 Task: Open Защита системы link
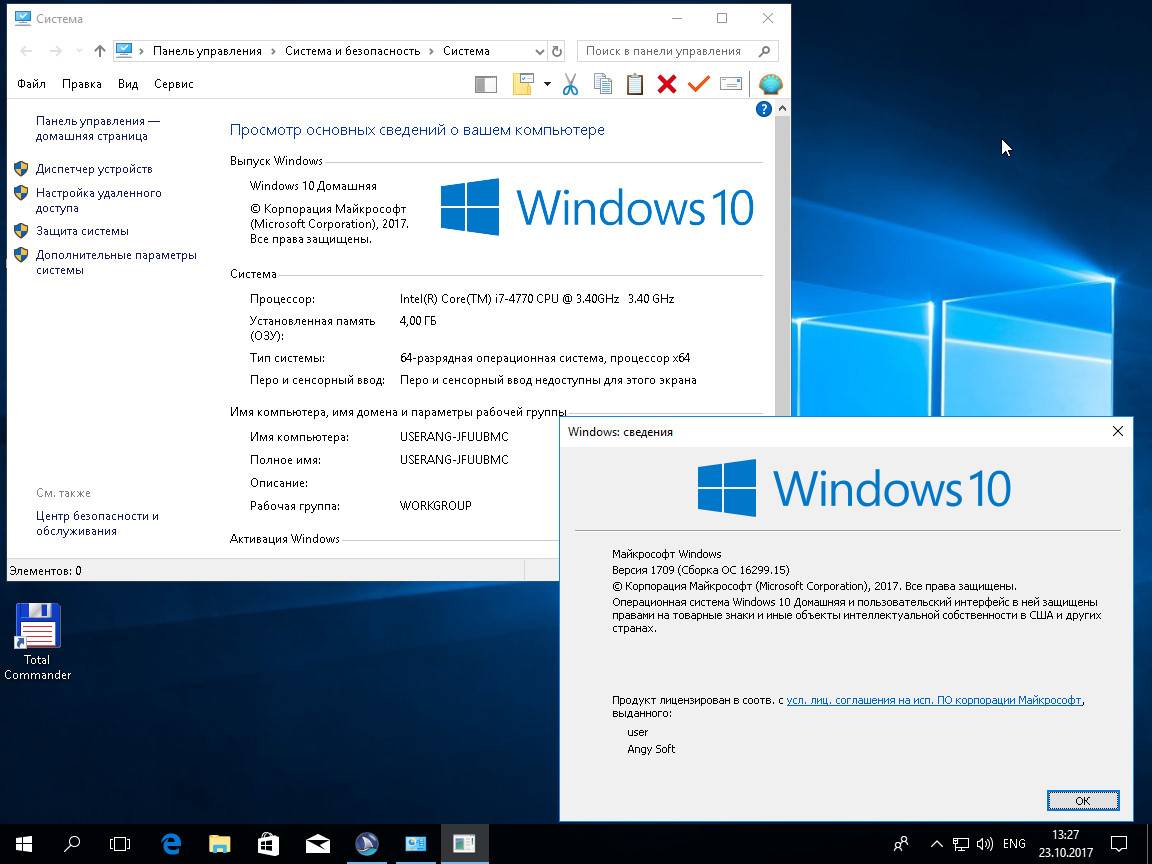[x=82, y=231]
